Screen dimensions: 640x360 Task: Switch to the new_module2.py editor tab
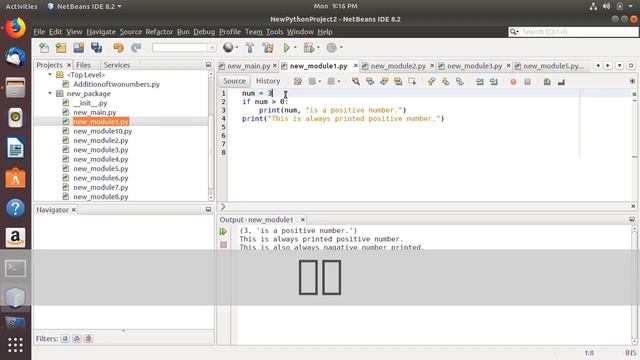pyautogui.click(x=398, y=66)
